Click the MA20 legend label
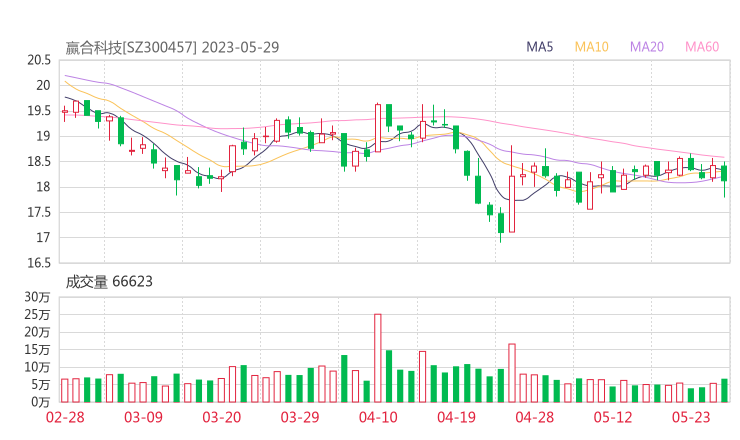740x440 pixels. click(x=647, y=47)
